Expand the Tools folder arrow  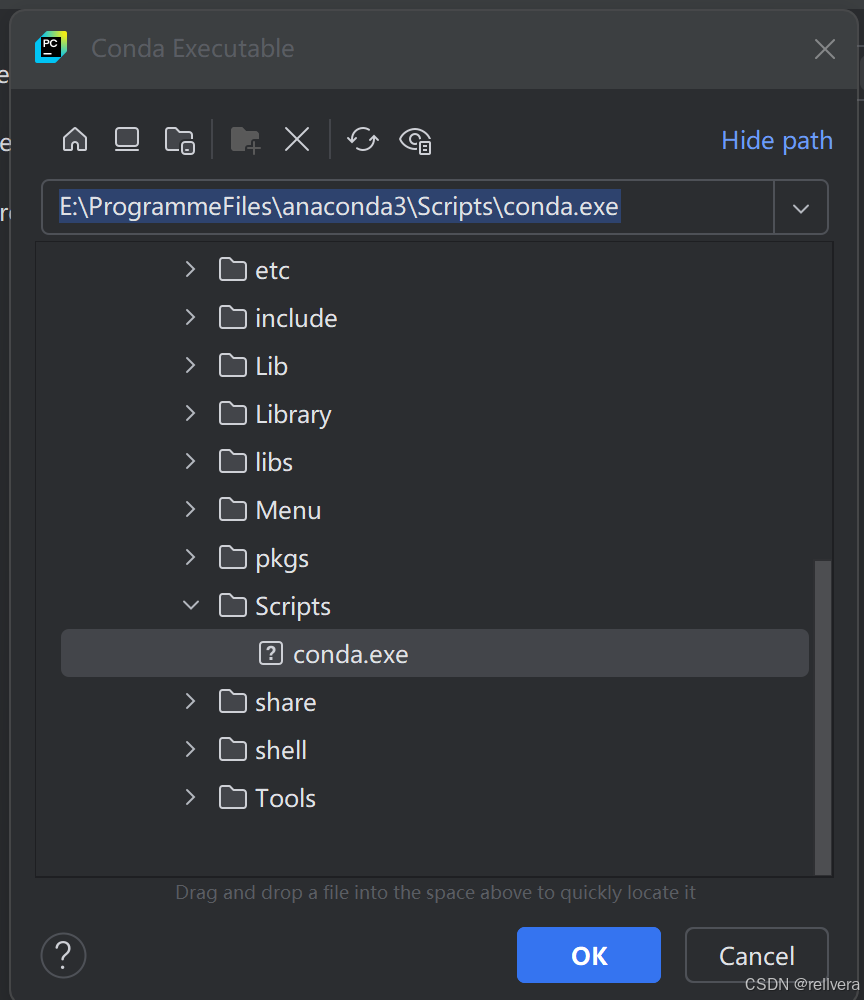190,798
